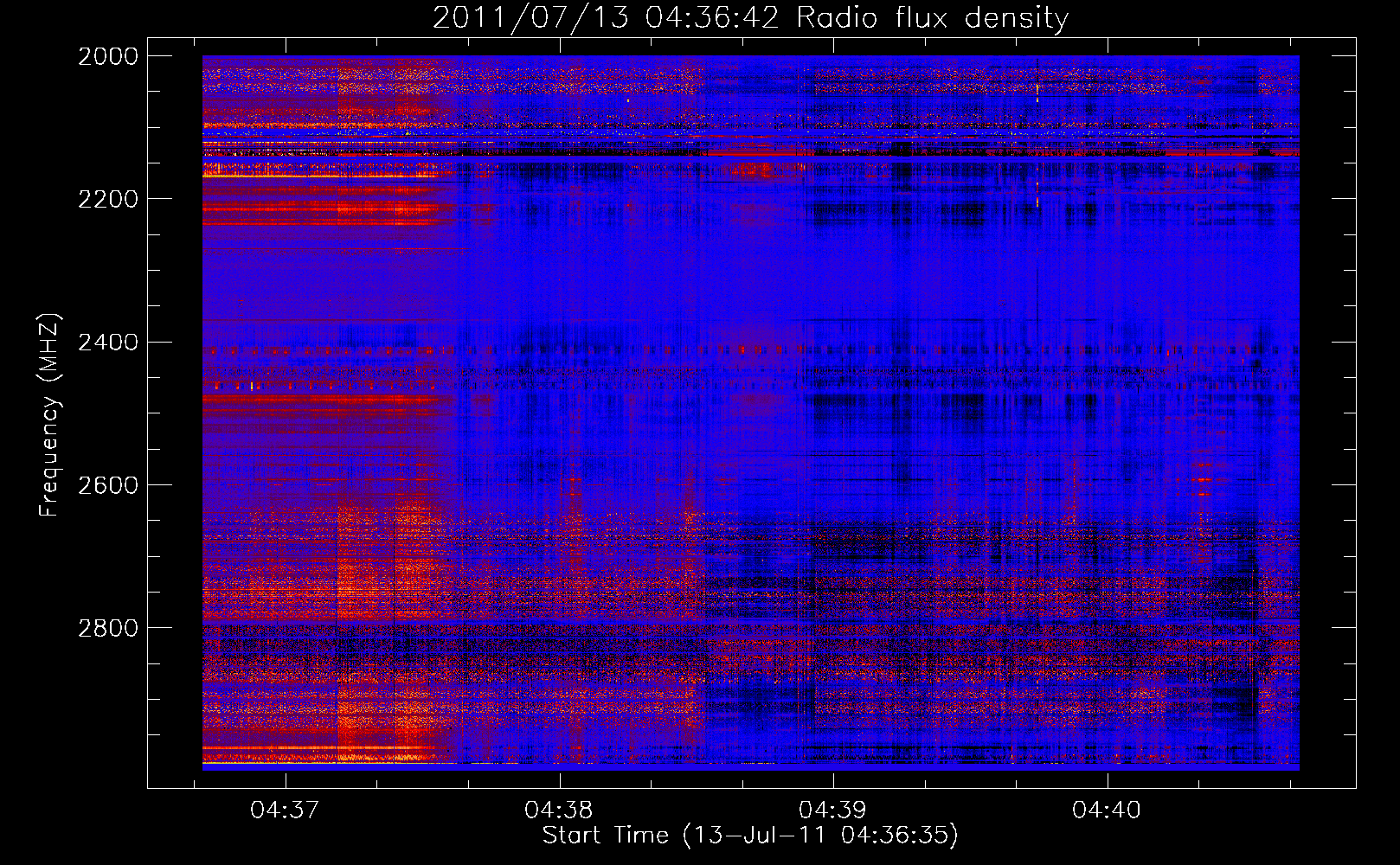Click the 04:37 time tick label

(285, 810)
